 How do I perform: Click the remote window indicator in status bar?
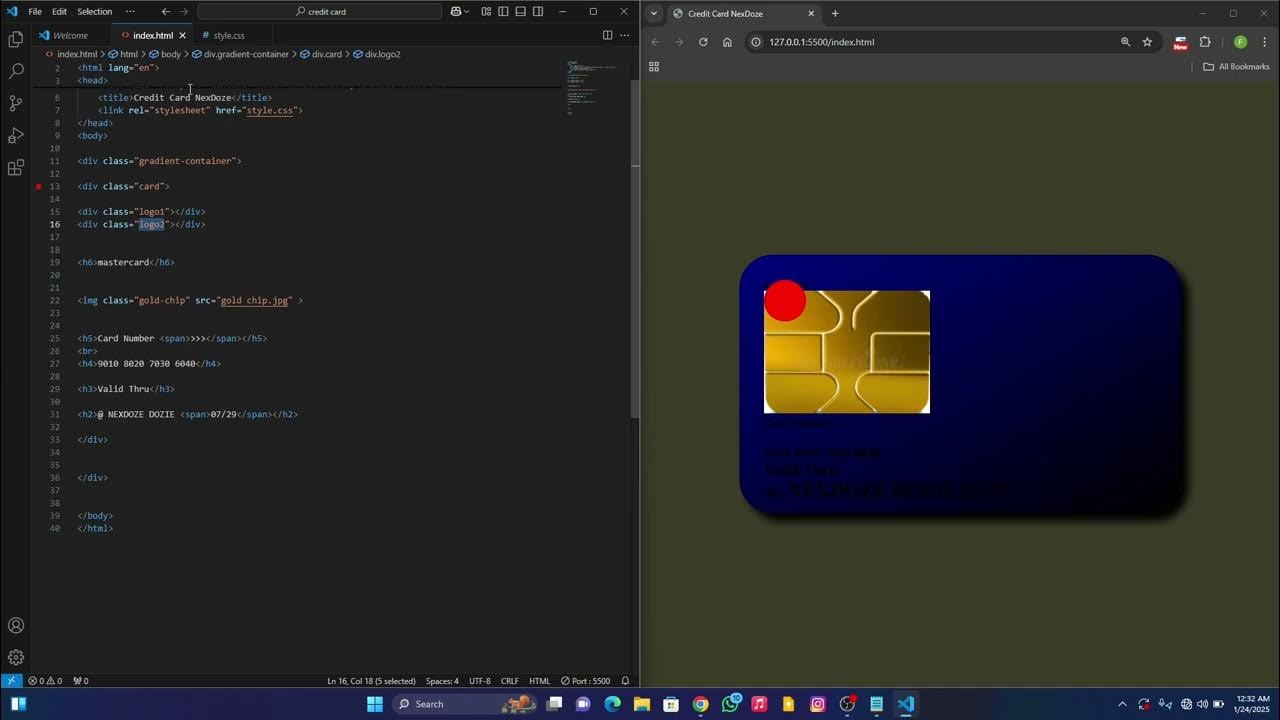pos(11,681)
